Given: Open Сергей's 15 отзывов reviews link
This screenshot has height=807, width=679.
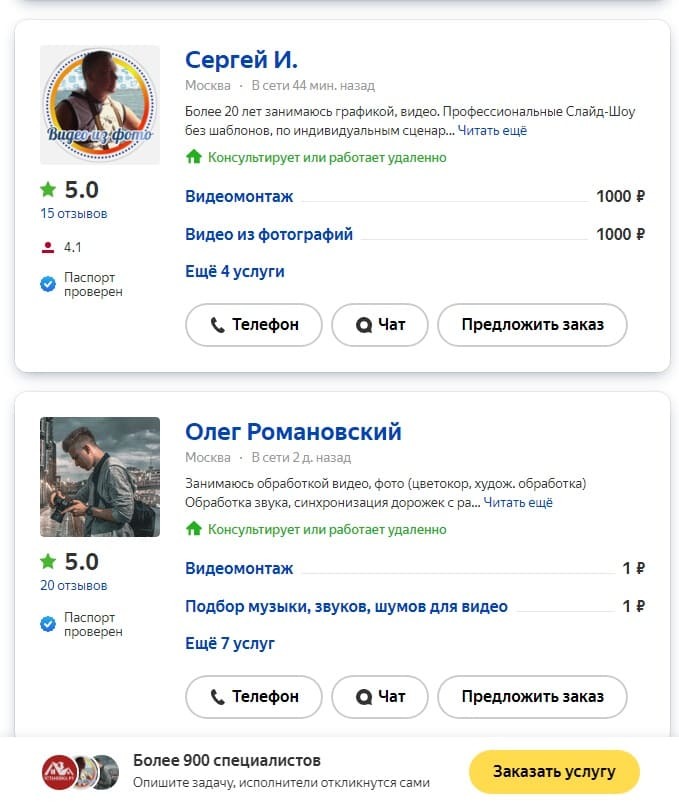Looking at the screenshot, I should pos(74,213).
